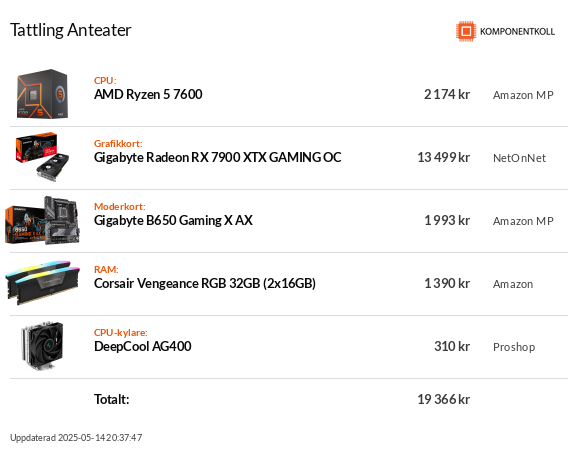Image resolution: width=577 pixels, height=451 pixels.
Task: Click the DeepCool AG400 cooler image
Action: (42, 346)
